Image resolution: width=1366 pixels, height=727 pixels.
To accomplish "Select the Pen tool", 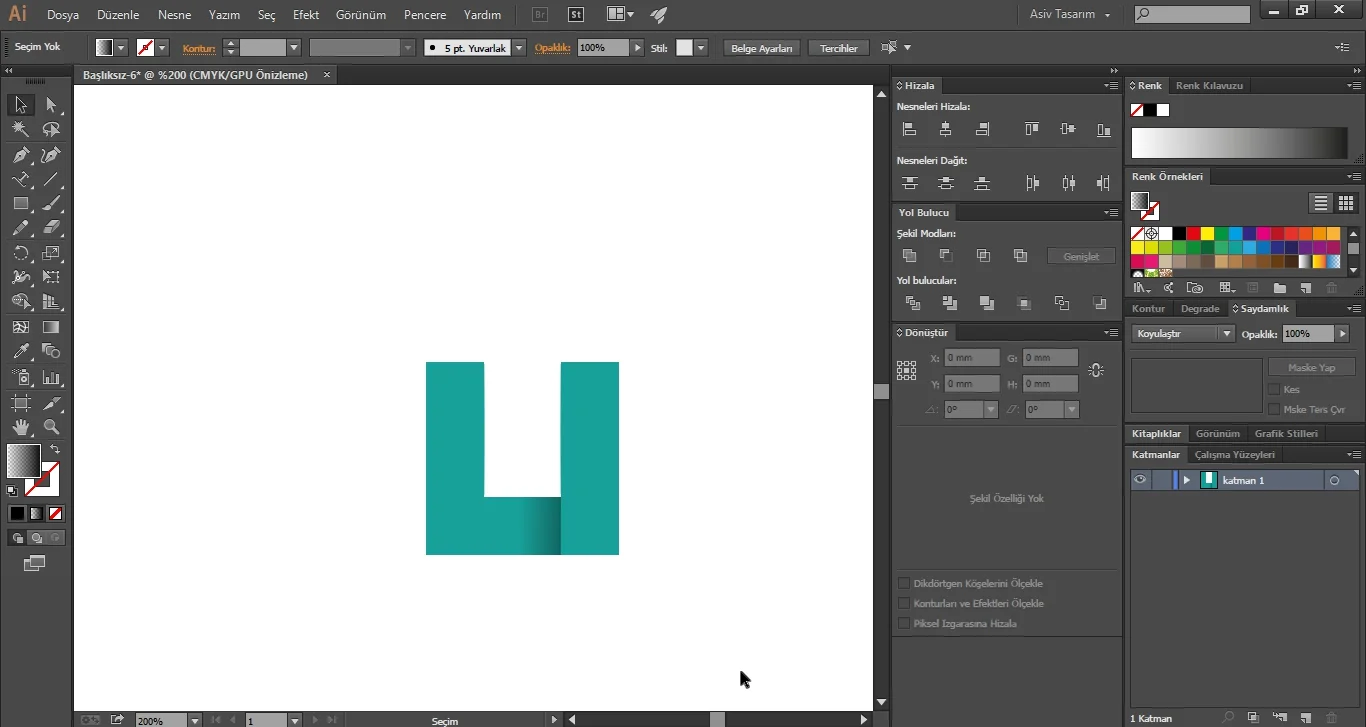I will 20,155.
